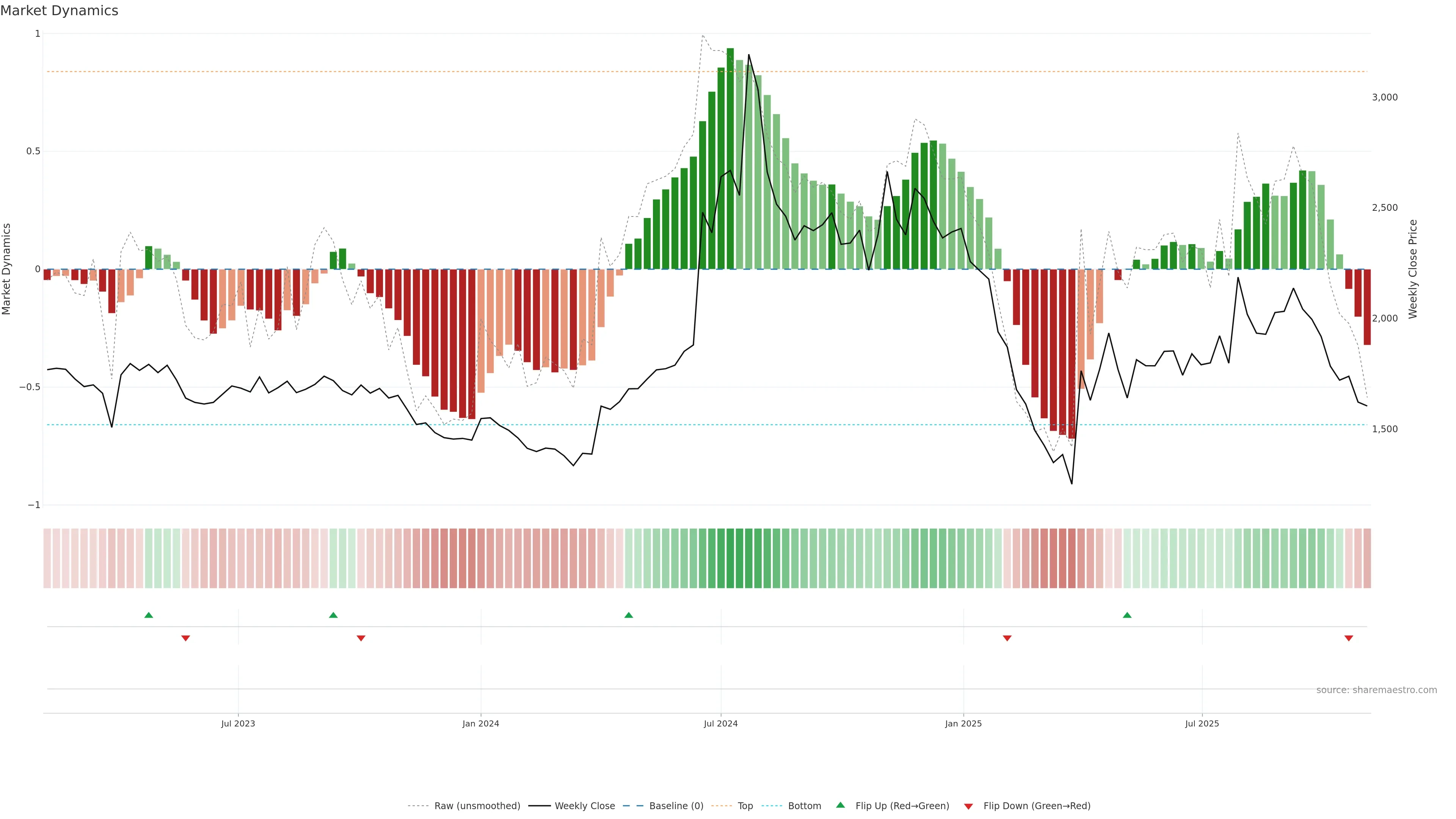Click the Jul 2024 x-axis label
Image resolution: width=1456 pixels, height=819 pixels.
coord(721,723)
